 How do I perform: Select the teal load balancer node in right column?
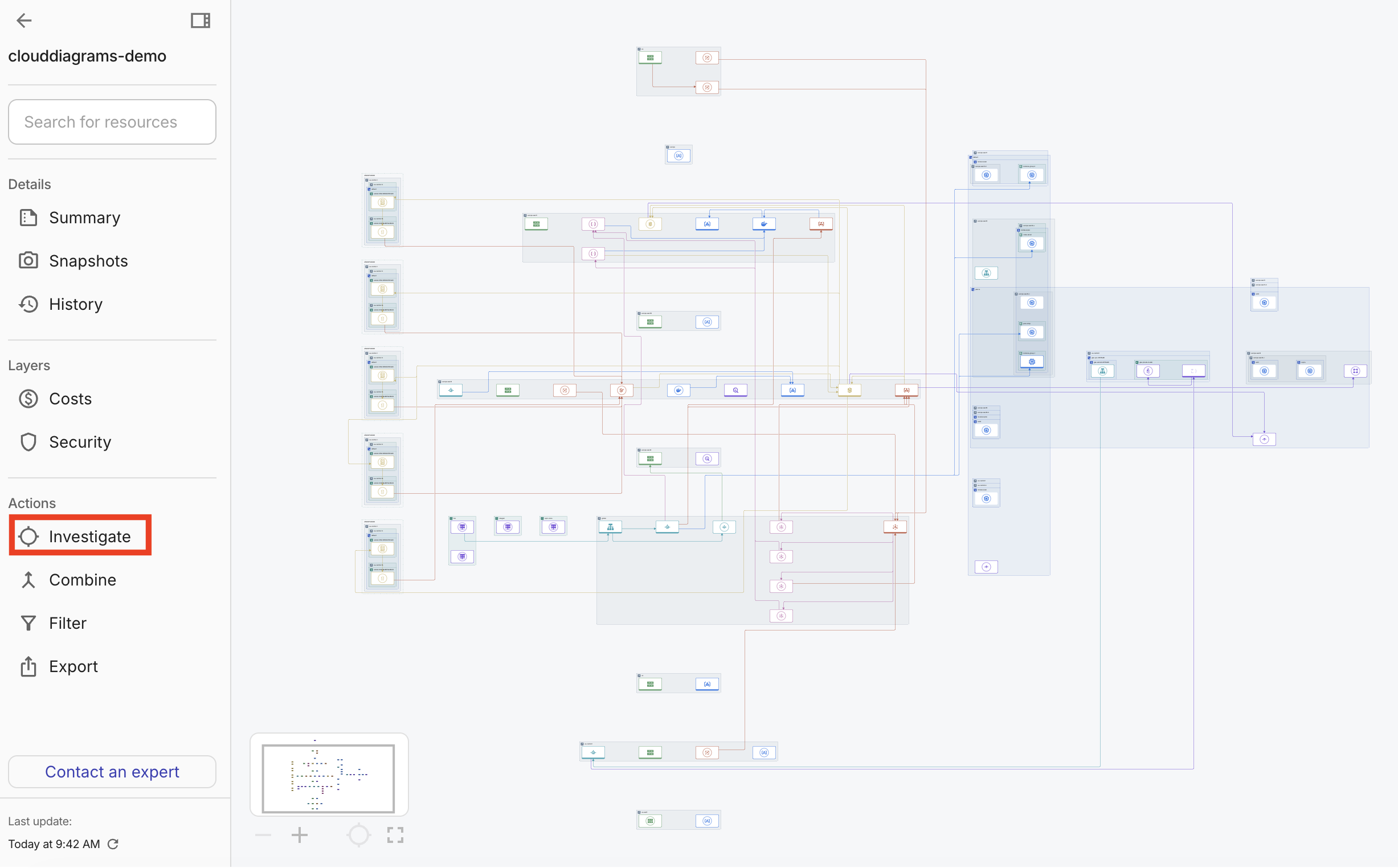(986, 273)
